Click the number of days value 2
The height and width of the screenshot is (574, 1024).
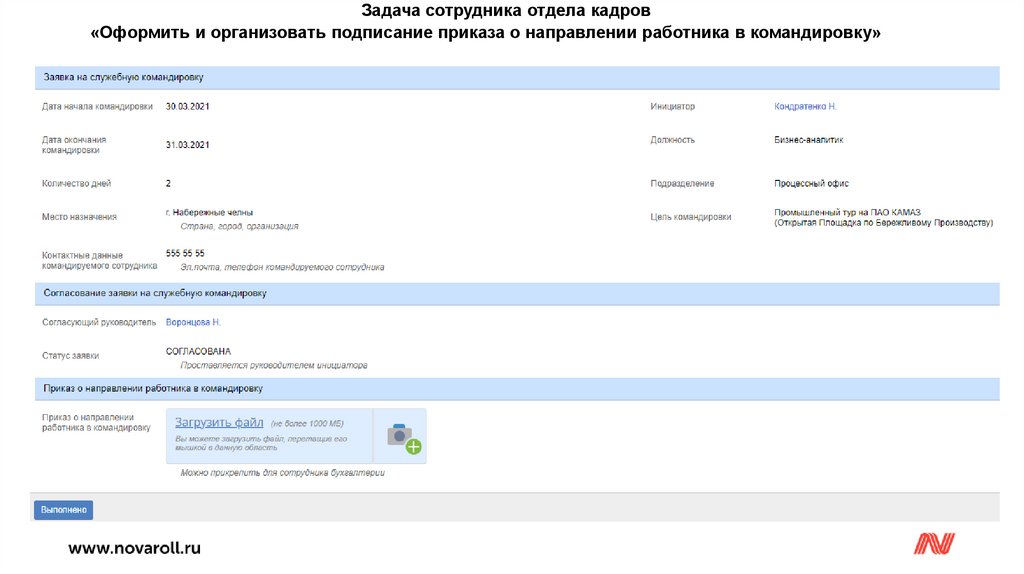(168, 183)
